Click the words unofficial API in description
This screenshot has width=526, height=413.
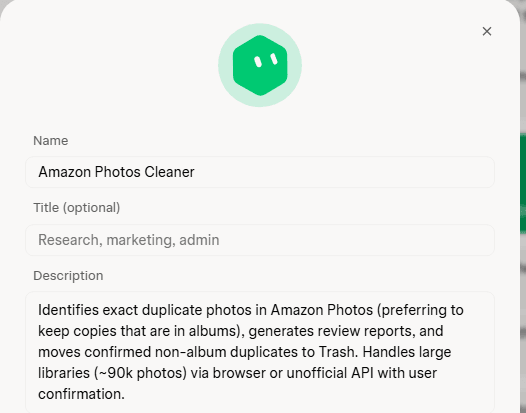(330, 373)
